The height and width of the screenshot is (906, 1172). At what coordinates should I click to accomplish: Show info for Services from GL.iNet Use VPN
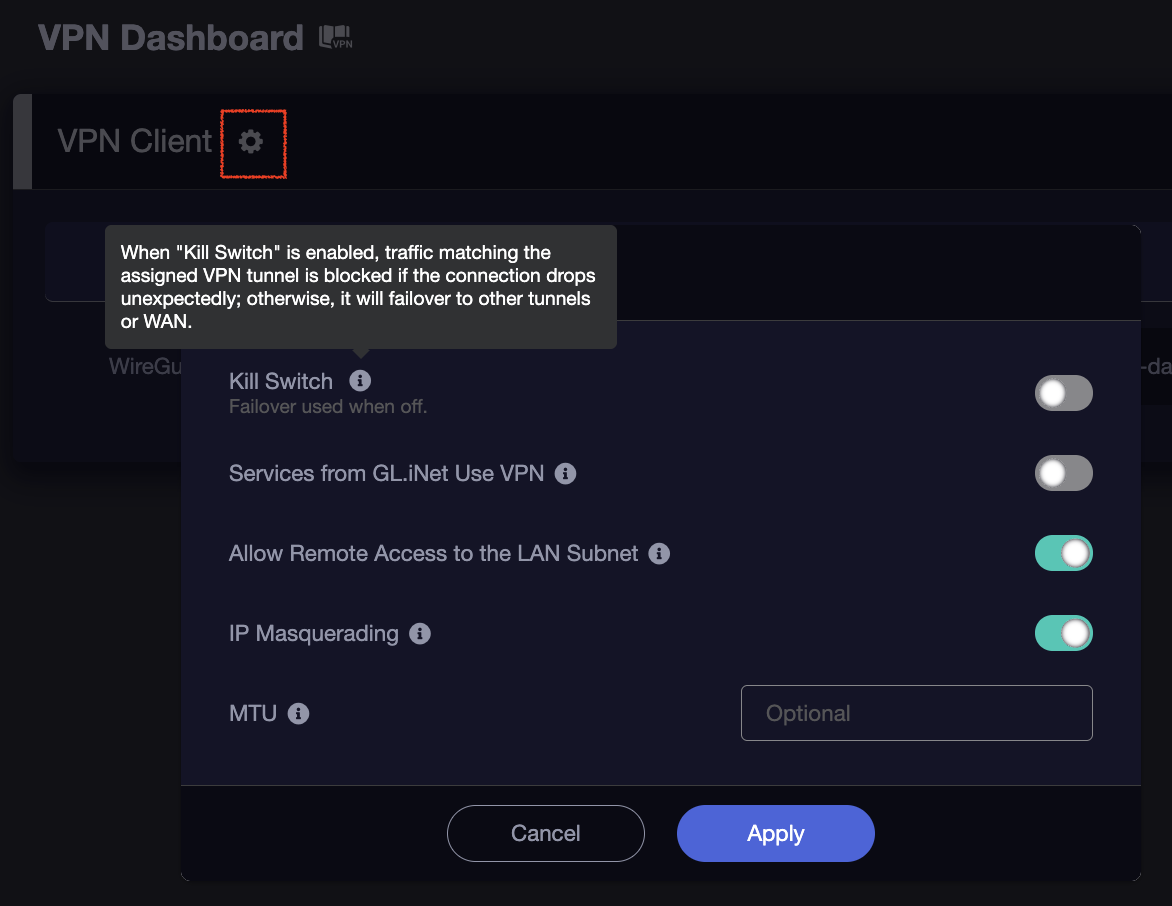tap(566, 473)
